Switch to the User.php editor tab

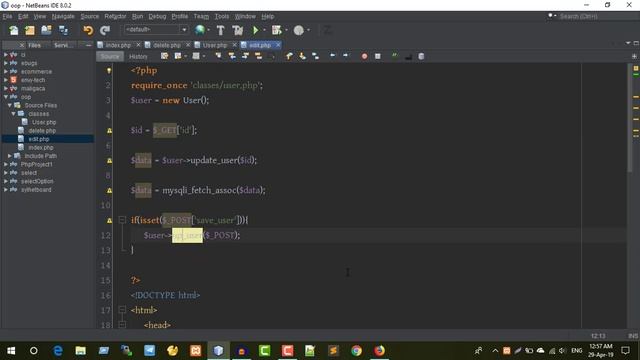[215, 45]
